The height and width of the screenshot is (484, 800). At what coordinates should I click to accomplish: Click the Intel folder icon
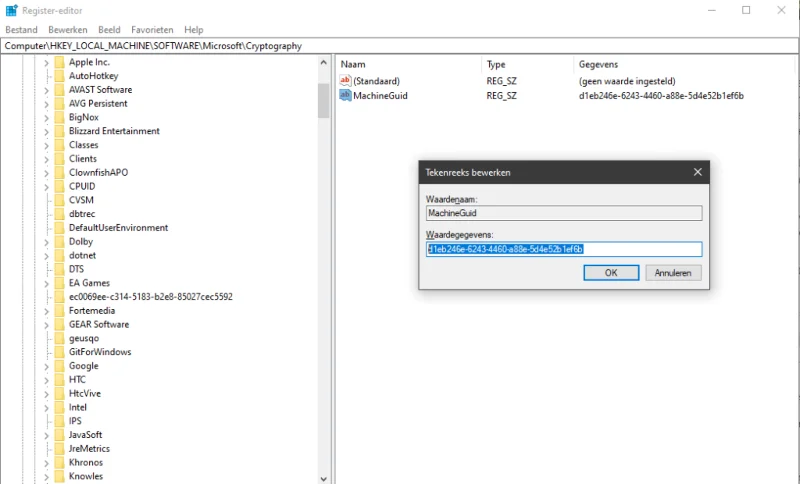click(x=60, y=407)
